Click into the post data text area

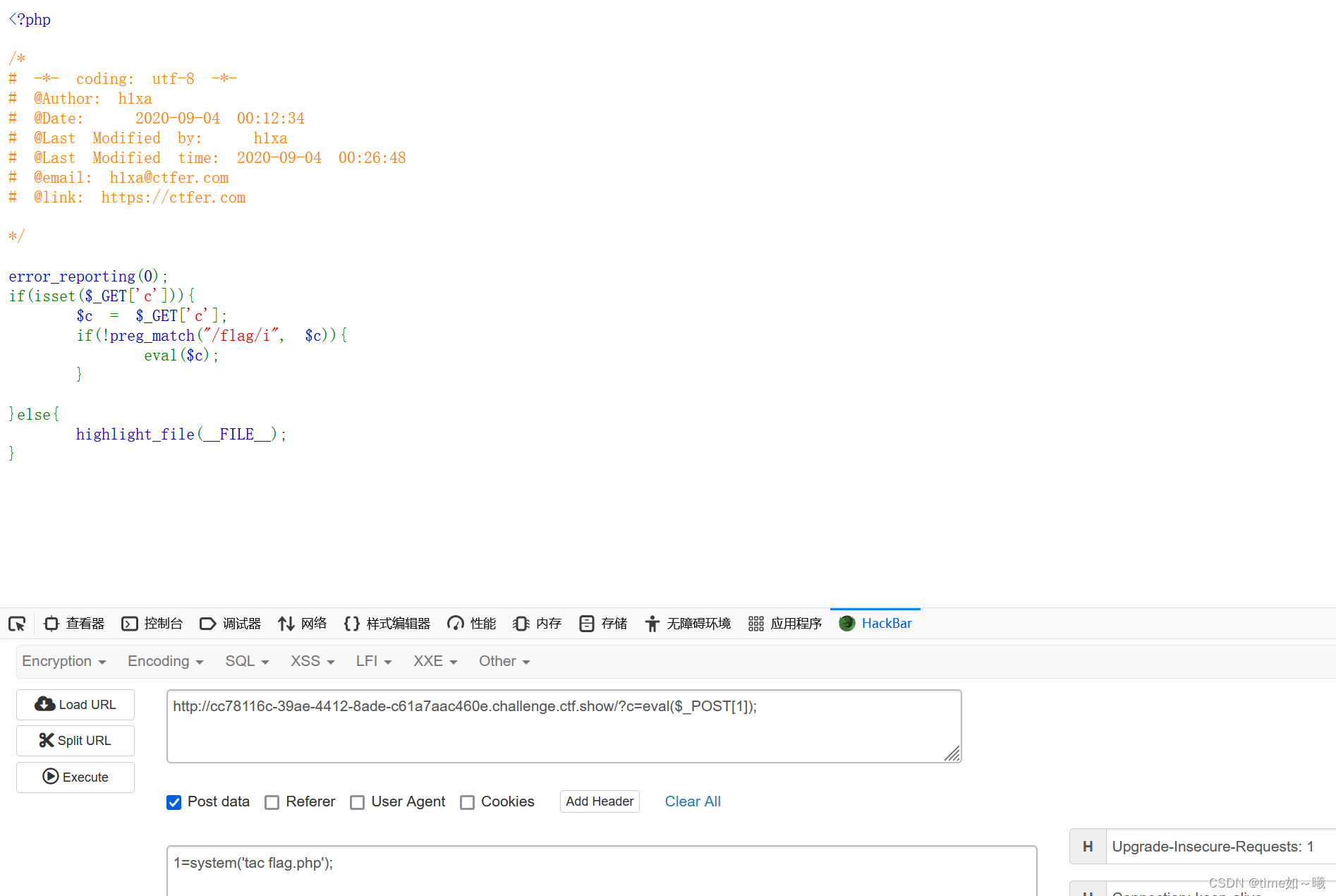(602, 871)
